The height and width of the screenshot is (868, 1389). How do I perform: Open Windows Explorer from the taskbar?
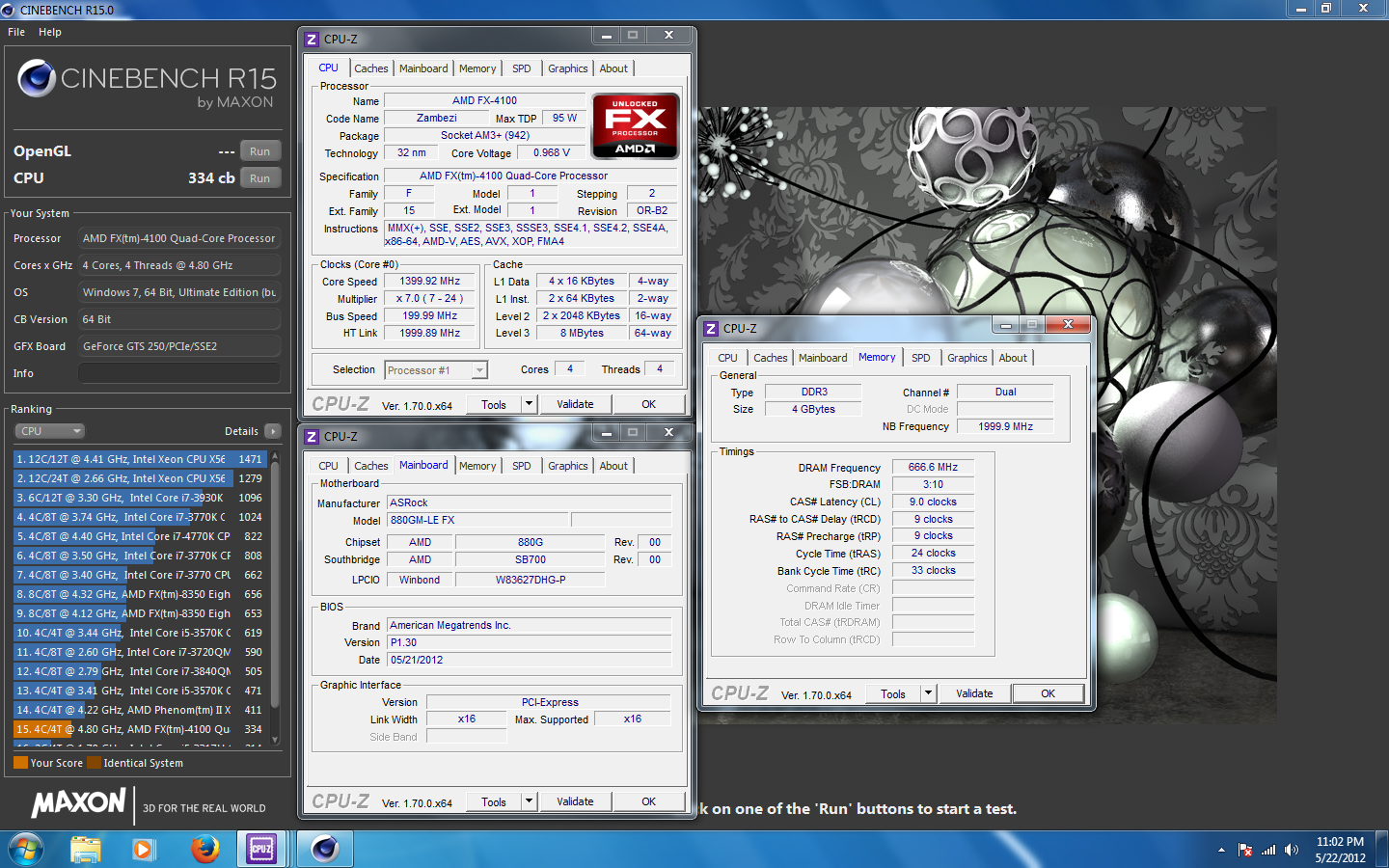point(85,850)
